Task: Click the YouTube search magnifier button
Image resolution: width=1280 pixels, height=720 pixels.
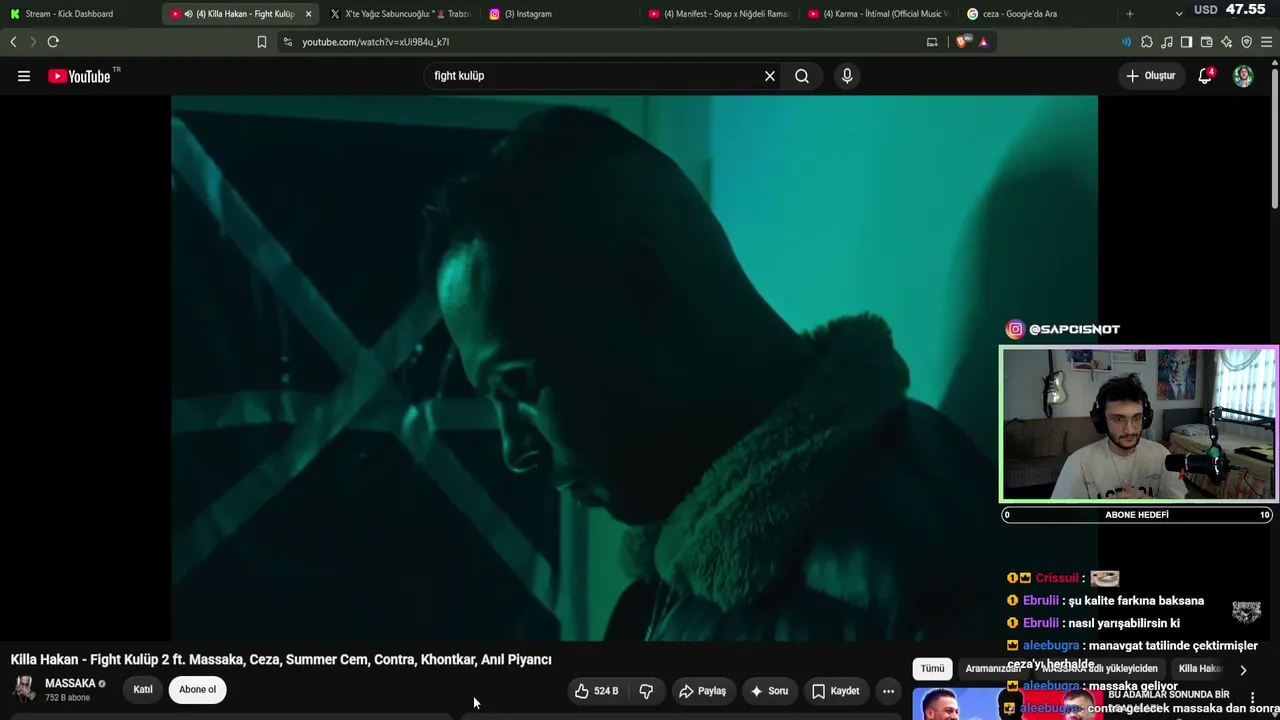Action: click(802, 76)
